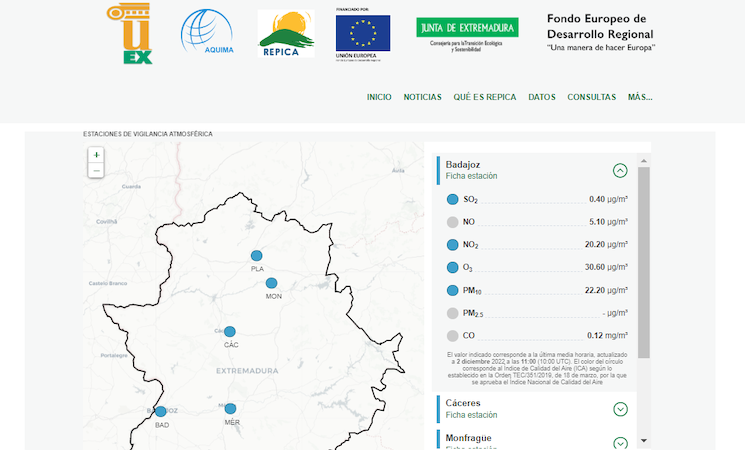Image resolution: width=745 pixels, height=450 pixels.
Task: Open Ficha estación link under Cáceres
Action: pos(471,414)
